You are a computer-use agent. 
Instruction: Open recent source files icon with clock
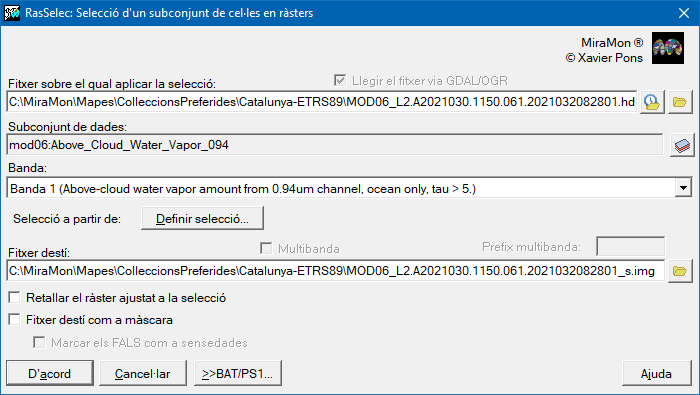[x=652, y=102]
